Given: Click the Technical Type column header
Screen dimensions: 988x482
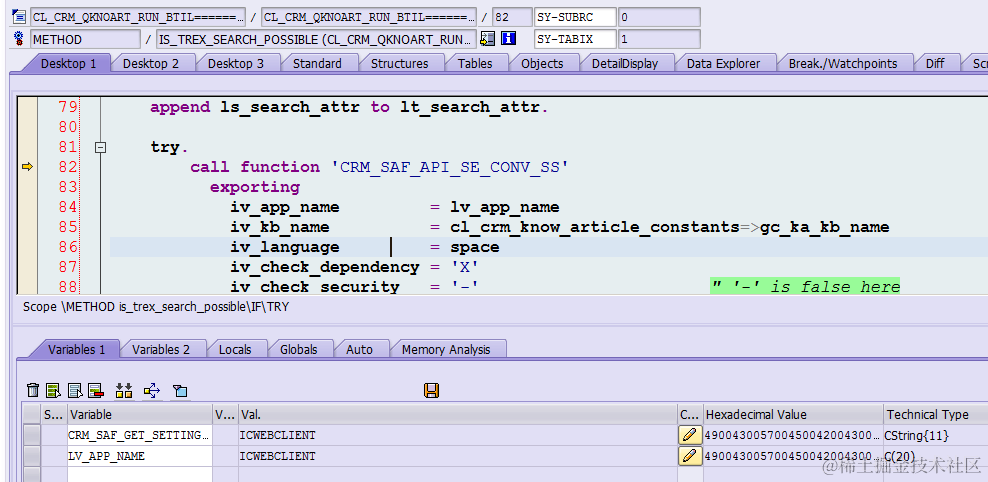Looking at the screenshot, I should pos(935,415).
